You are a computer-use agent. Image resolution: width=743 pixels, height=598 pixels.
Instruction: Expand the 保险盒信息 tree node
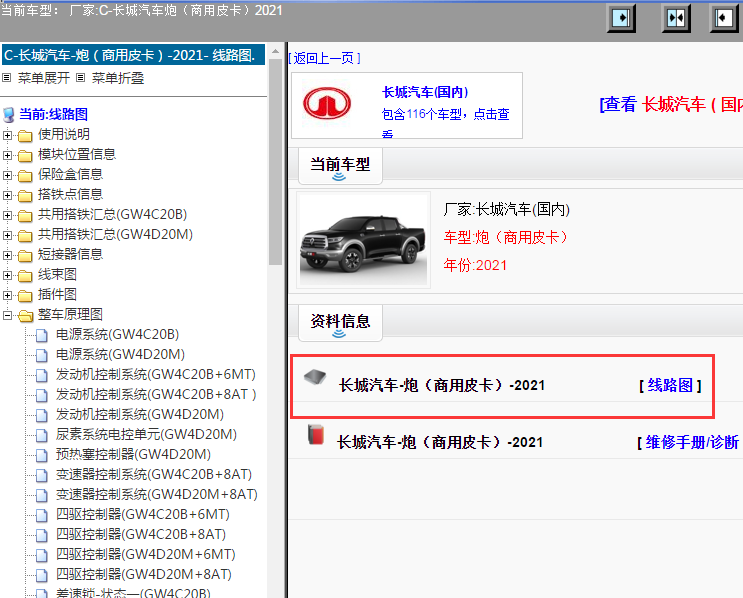tap(7, 175)
